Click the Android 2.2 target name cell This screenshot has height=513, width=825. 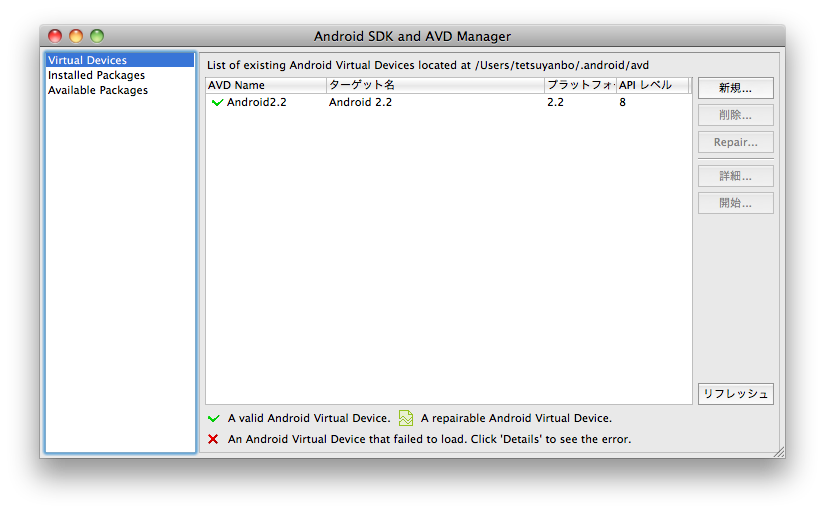pyautogui.click(x=360, y=102)
